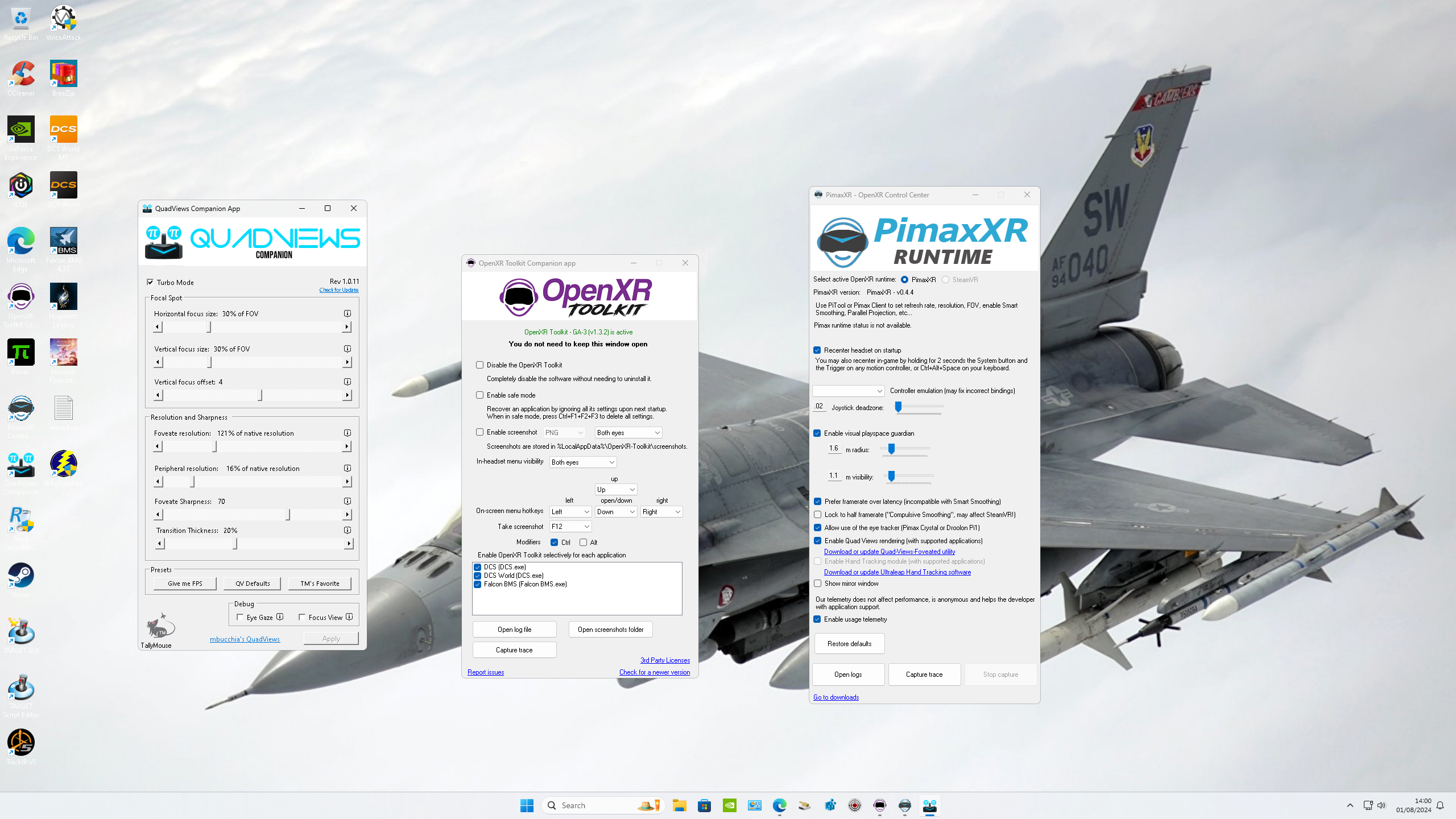1456x819 pixels.
Task: Open In-headset menu visibility dropdown
Action: click(583, 462)
